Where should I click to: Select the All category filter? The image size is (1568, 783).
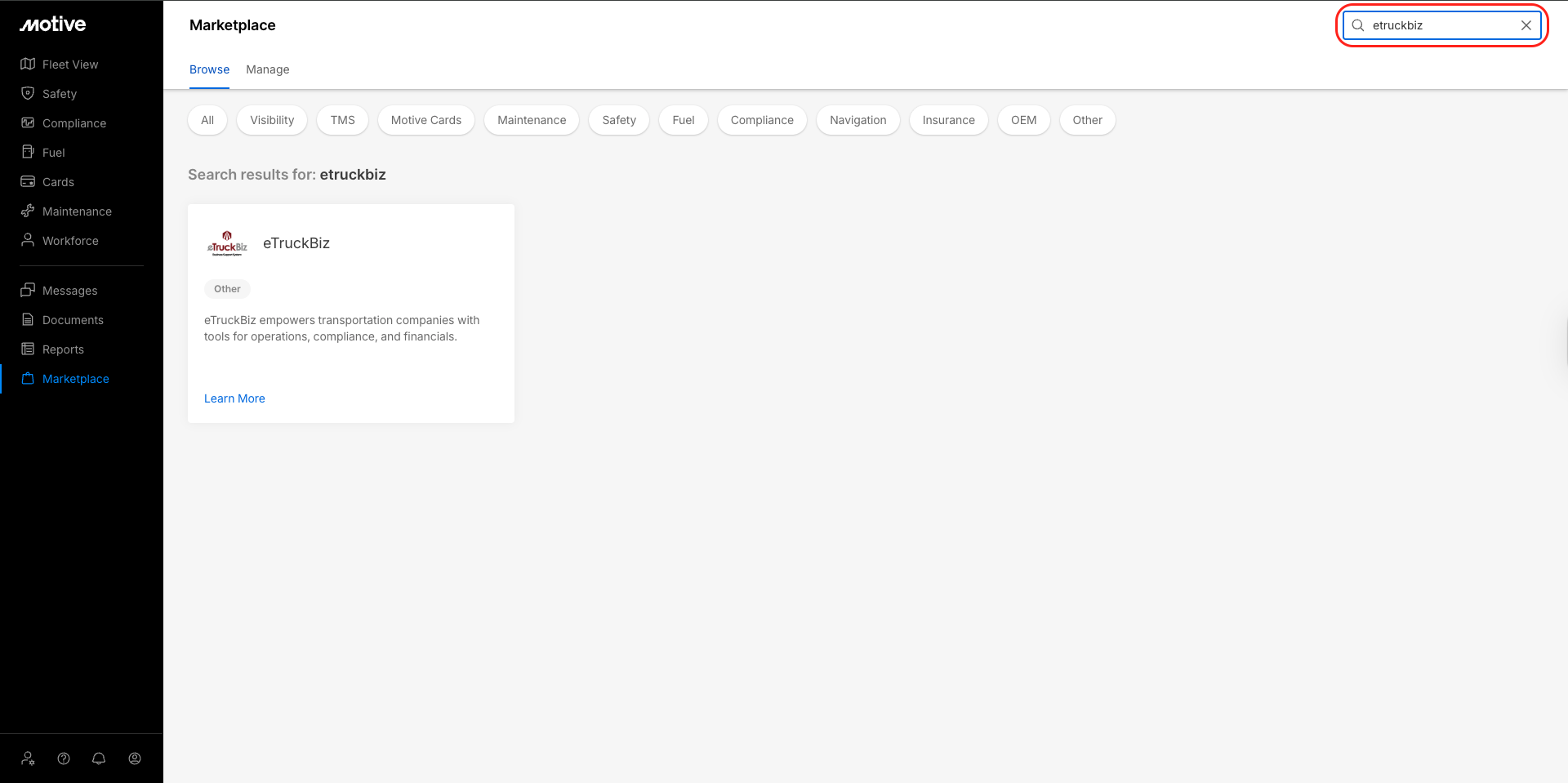(207, 120)
